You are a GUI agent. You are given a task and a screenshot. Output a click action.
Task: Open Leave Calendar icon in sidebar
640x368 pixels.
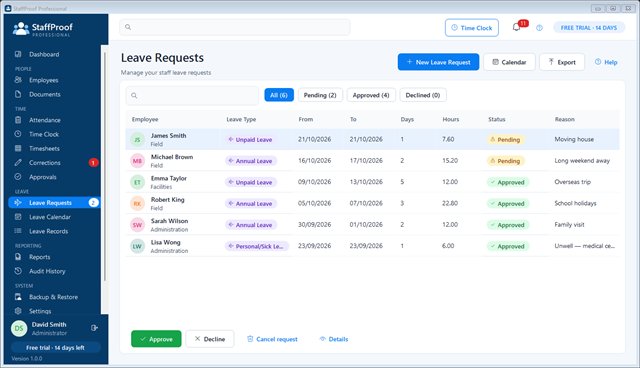pos(18,217)
